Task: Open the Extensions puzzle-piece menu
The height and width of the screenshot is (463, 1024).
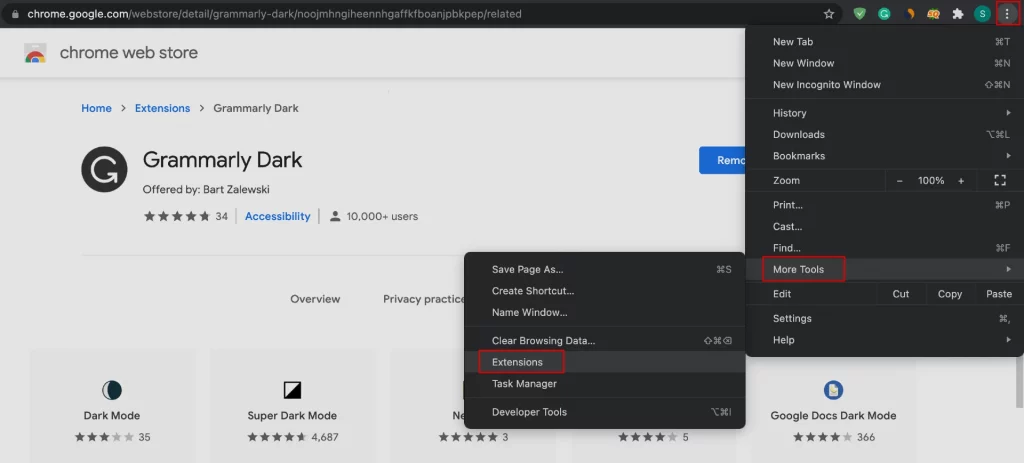Action: point(958,14)
